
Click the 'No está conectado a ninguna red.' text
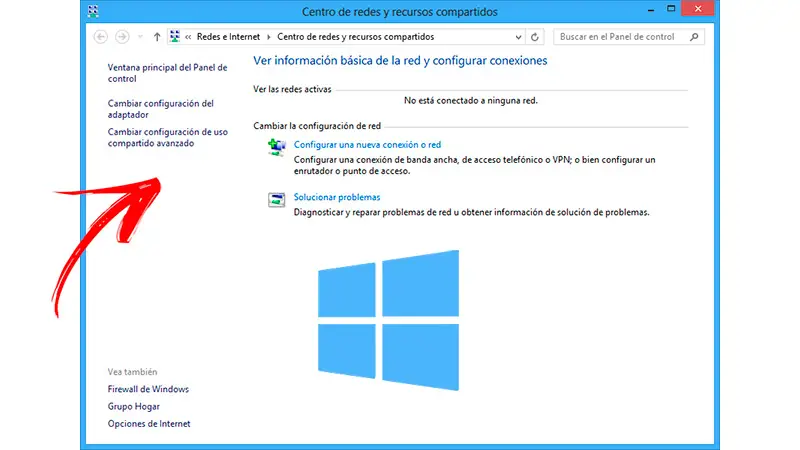pyautogui.click(x=471, y=101)
